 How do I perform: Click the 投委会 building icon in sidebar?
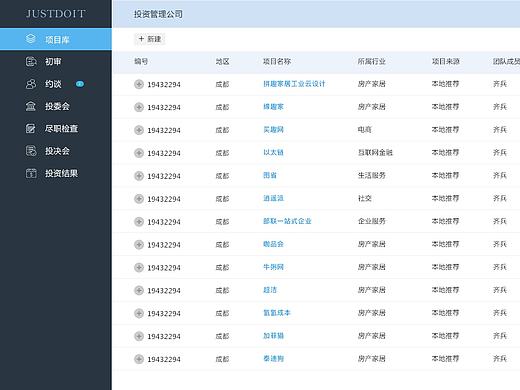pyautogui.click(x=31, y=106)
